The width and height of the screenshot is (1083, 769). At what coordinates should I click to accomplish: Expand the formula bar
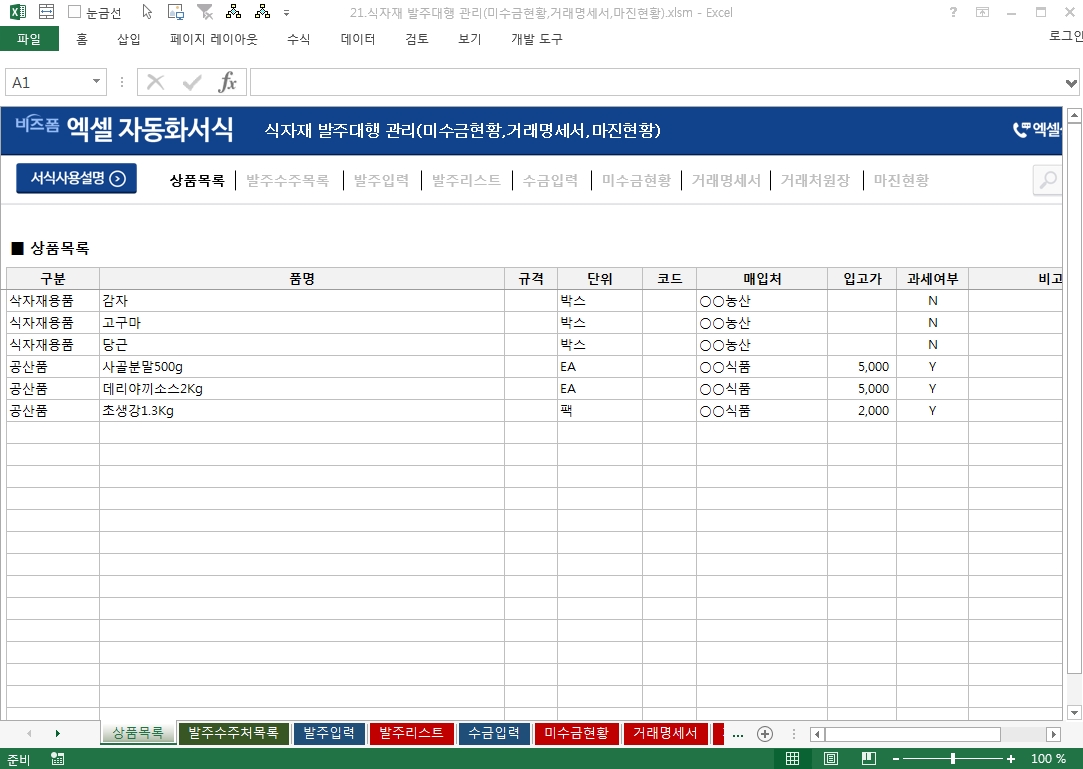(x=1072, y=82)
